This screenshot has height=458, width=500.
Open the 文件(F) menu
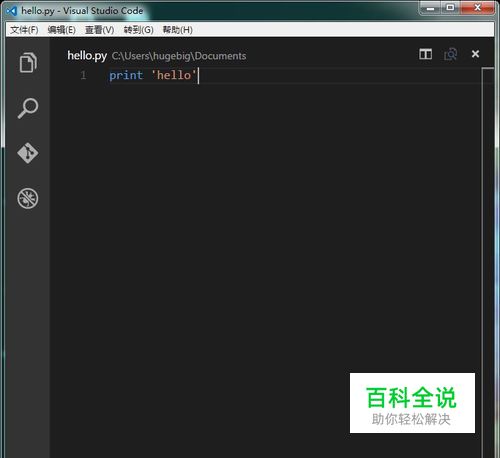click(x=24, y=30)
